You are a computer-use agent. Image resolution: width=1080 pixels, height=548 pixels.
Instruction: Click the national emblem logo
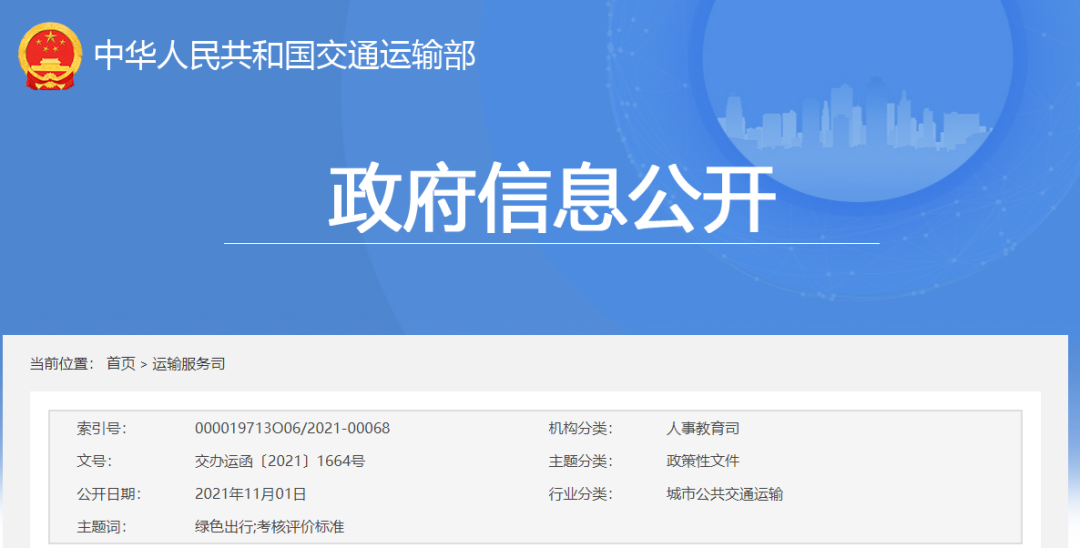point(50,56)
